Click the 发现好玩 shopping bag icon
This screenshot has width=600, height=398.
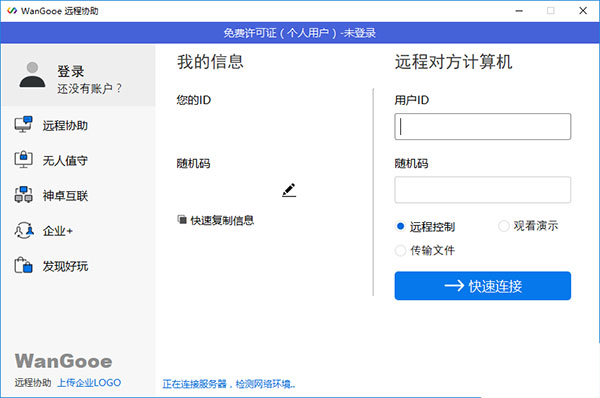(23, 265)
